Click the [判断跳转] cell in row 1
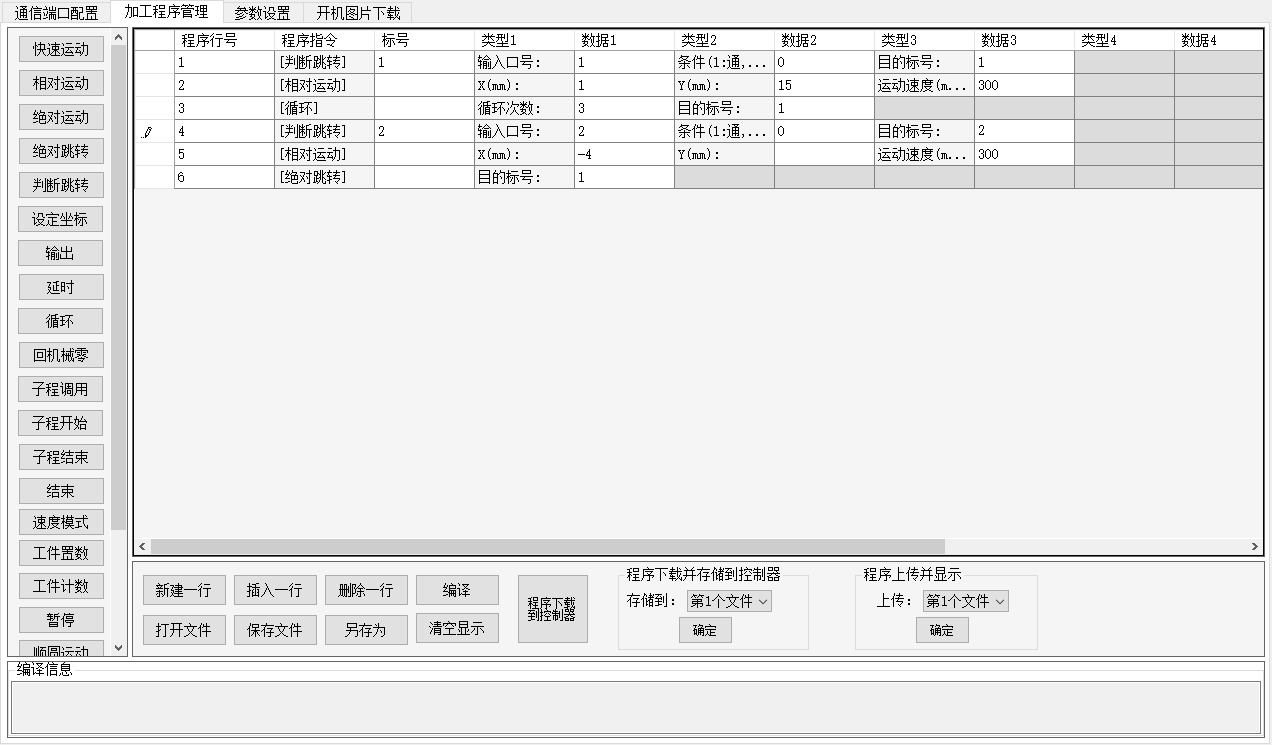Viewport: 1272px width, 745px height. coord(324,62)
